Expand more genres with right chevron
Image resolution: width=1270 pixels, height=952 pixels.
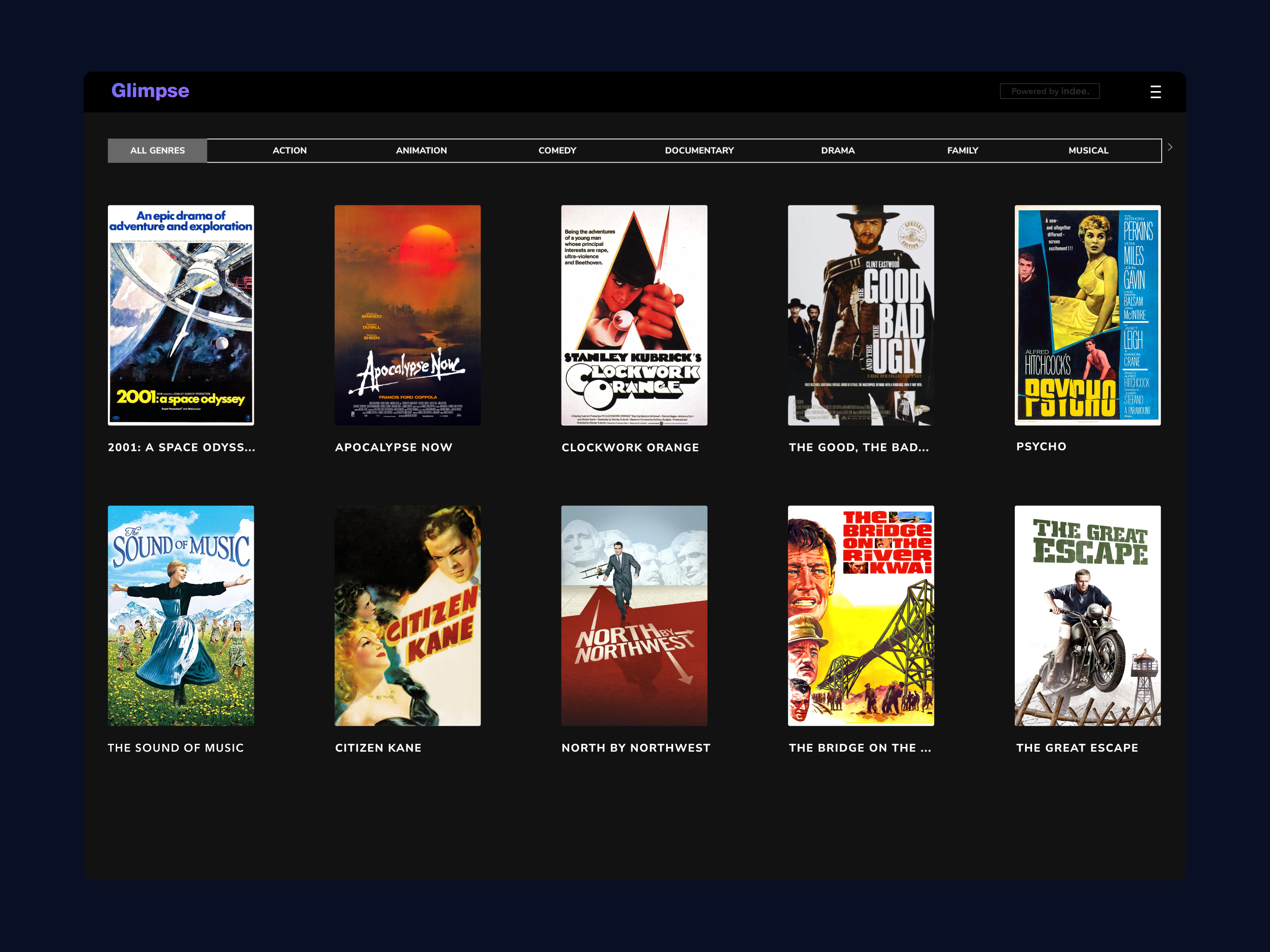point(1170,147)
